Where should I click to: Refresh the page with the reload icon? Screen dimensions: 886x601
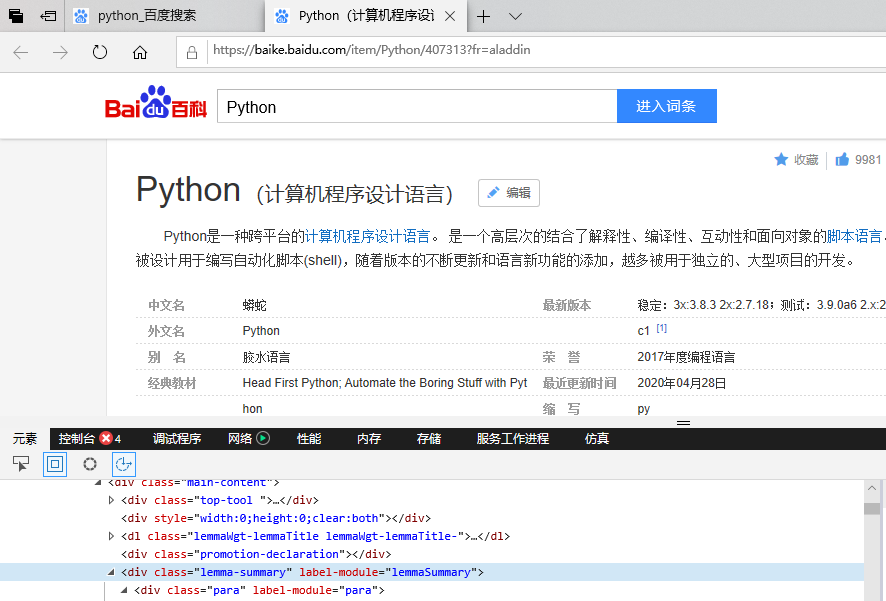tap(100, 53)
